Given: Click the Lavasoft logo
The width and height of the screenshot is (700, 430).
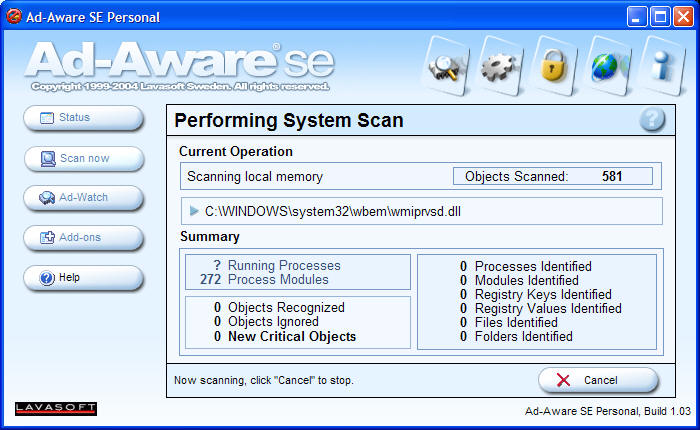Looking at the screenshot, I should click(55, 408).
